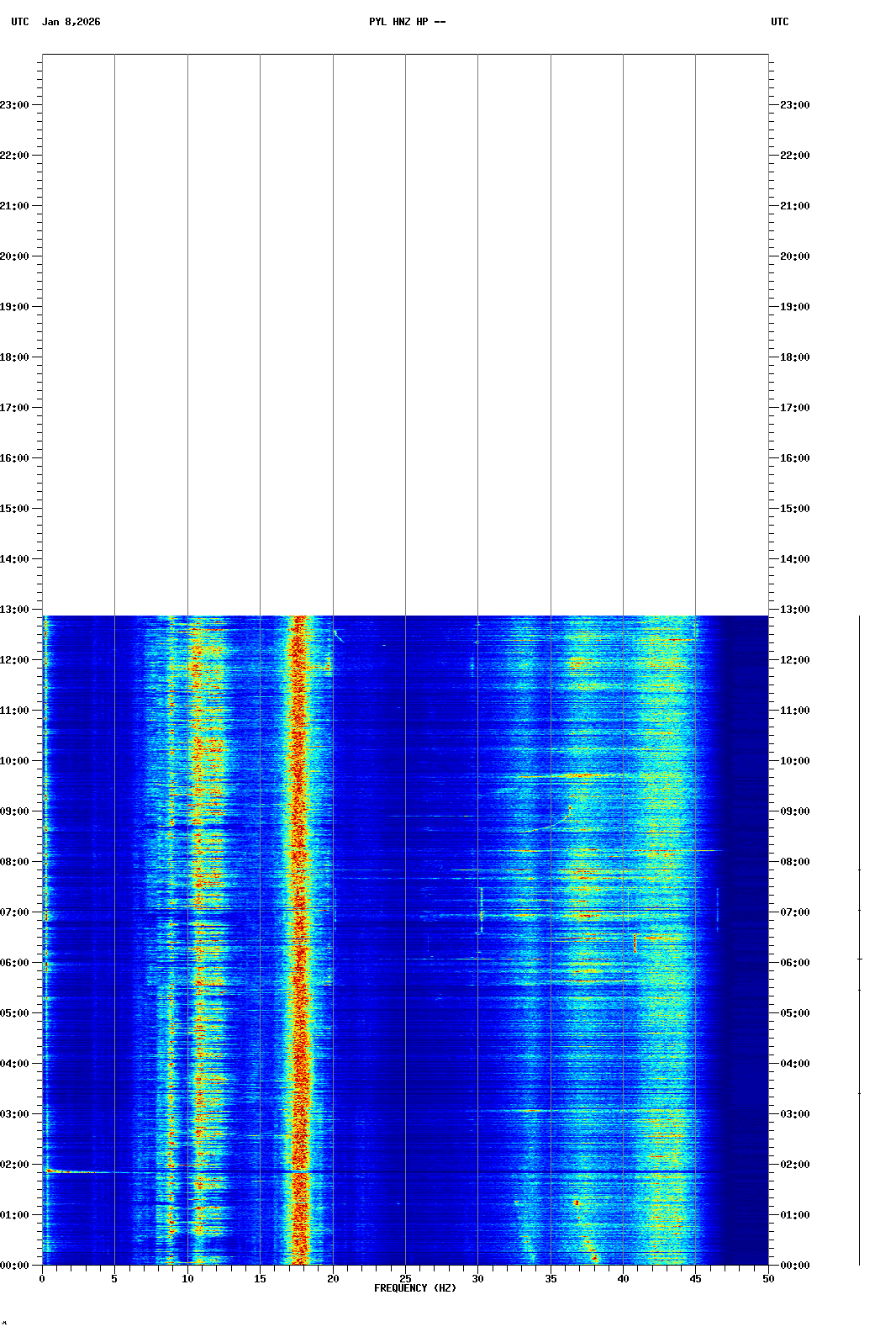
Task: Select the 23:00 mark on right time axis
Action: (x=795, y=105)
